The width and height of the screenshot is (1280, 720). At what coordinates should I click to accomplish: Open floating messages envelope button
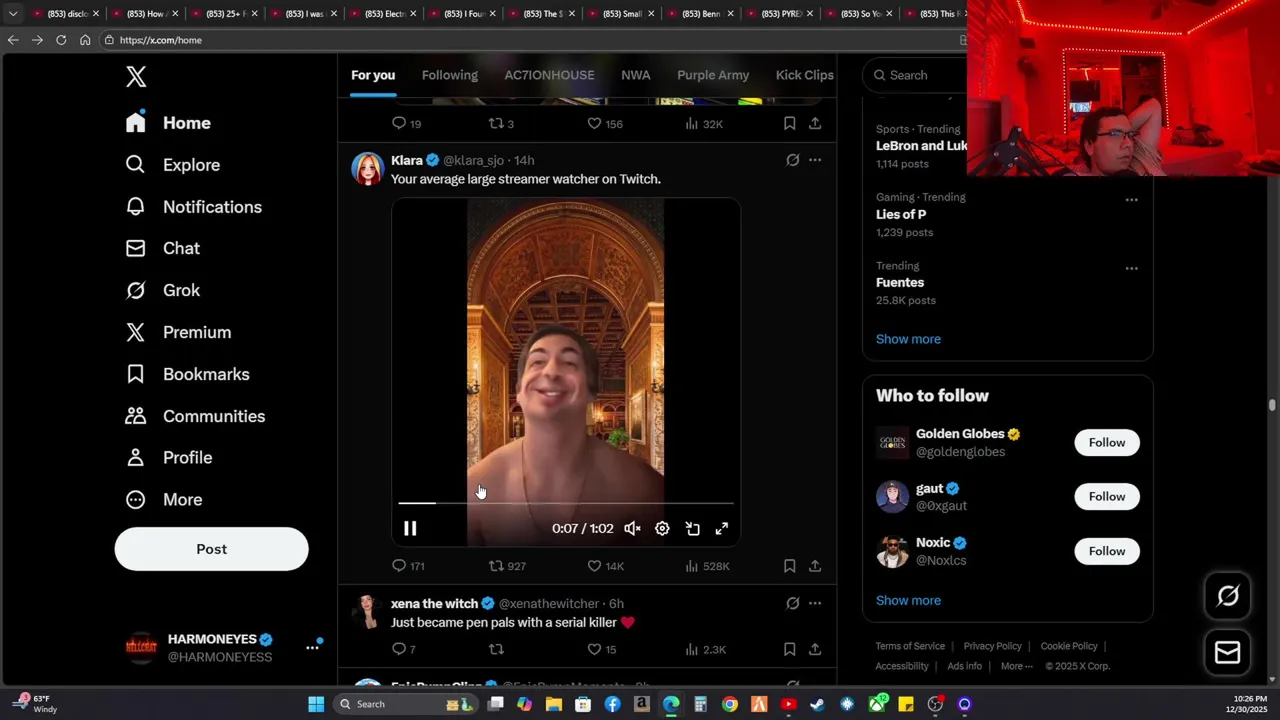point(1228,652)
